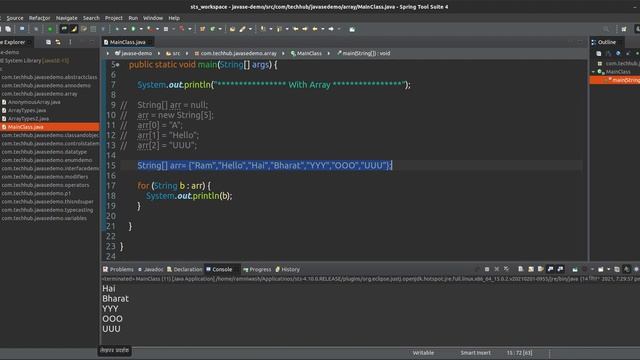640x360 pixels.
Task: Click the Search magnifier icon at toolbar right
Action: pos(606,29)
